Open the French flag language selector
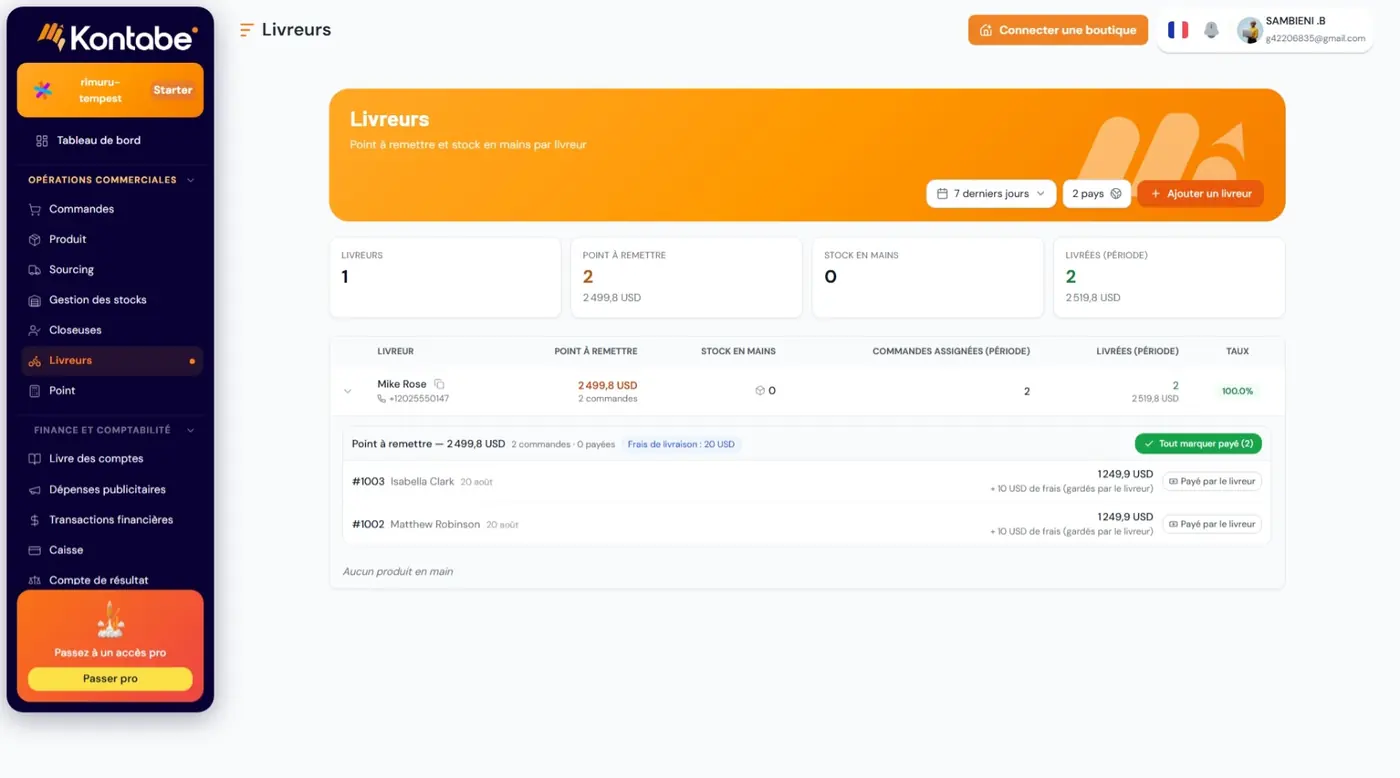This screenshot has height=778, width=1400. coord(1178,30)
